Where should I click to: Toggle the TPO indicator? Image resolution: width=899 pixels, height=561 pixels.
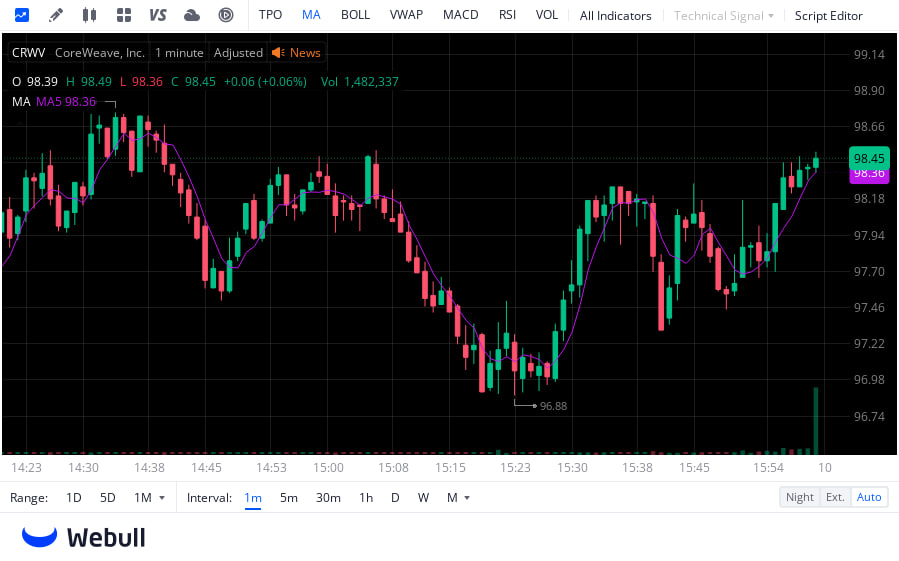point(271,15)
